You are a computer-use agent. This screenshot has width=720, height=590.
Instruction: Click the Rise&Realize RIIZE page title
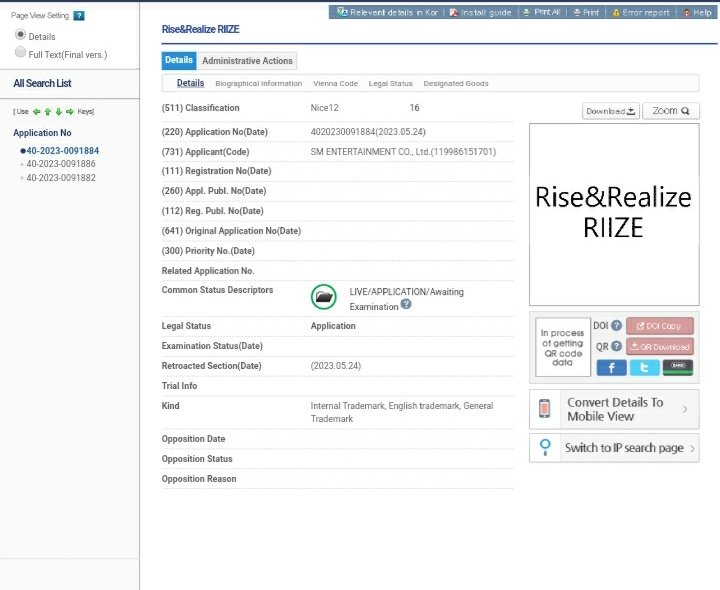coord(200,29)
